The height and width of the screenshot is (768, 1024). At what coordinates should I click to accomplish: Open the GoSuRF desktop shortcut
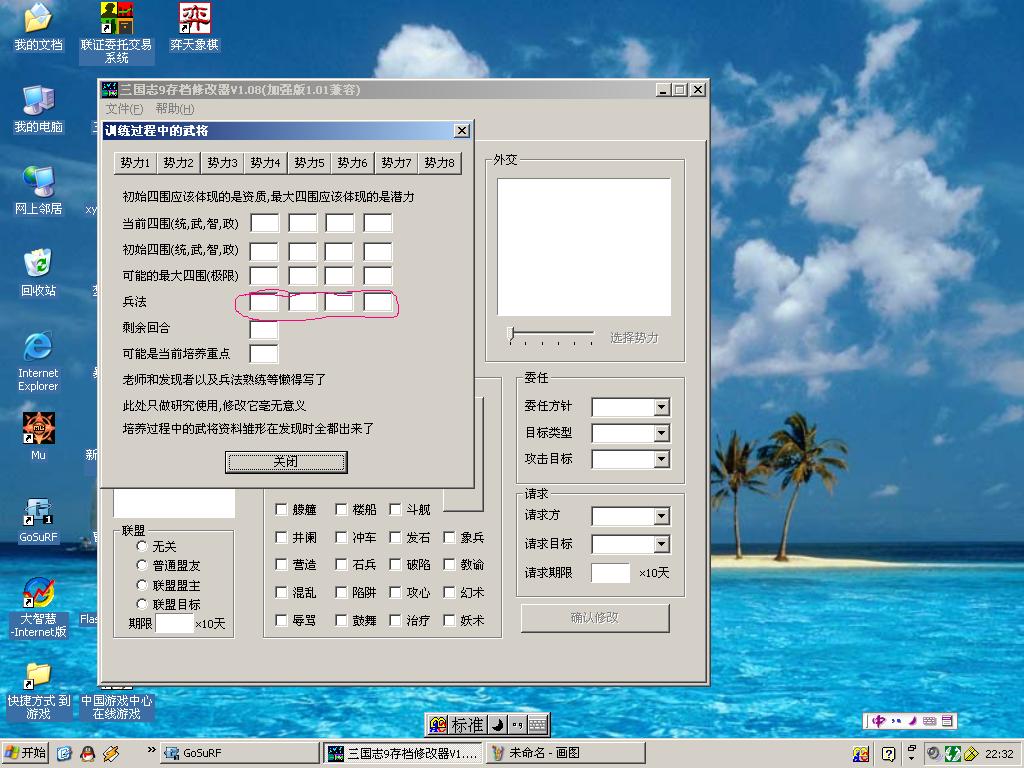(x=38, y=512)
